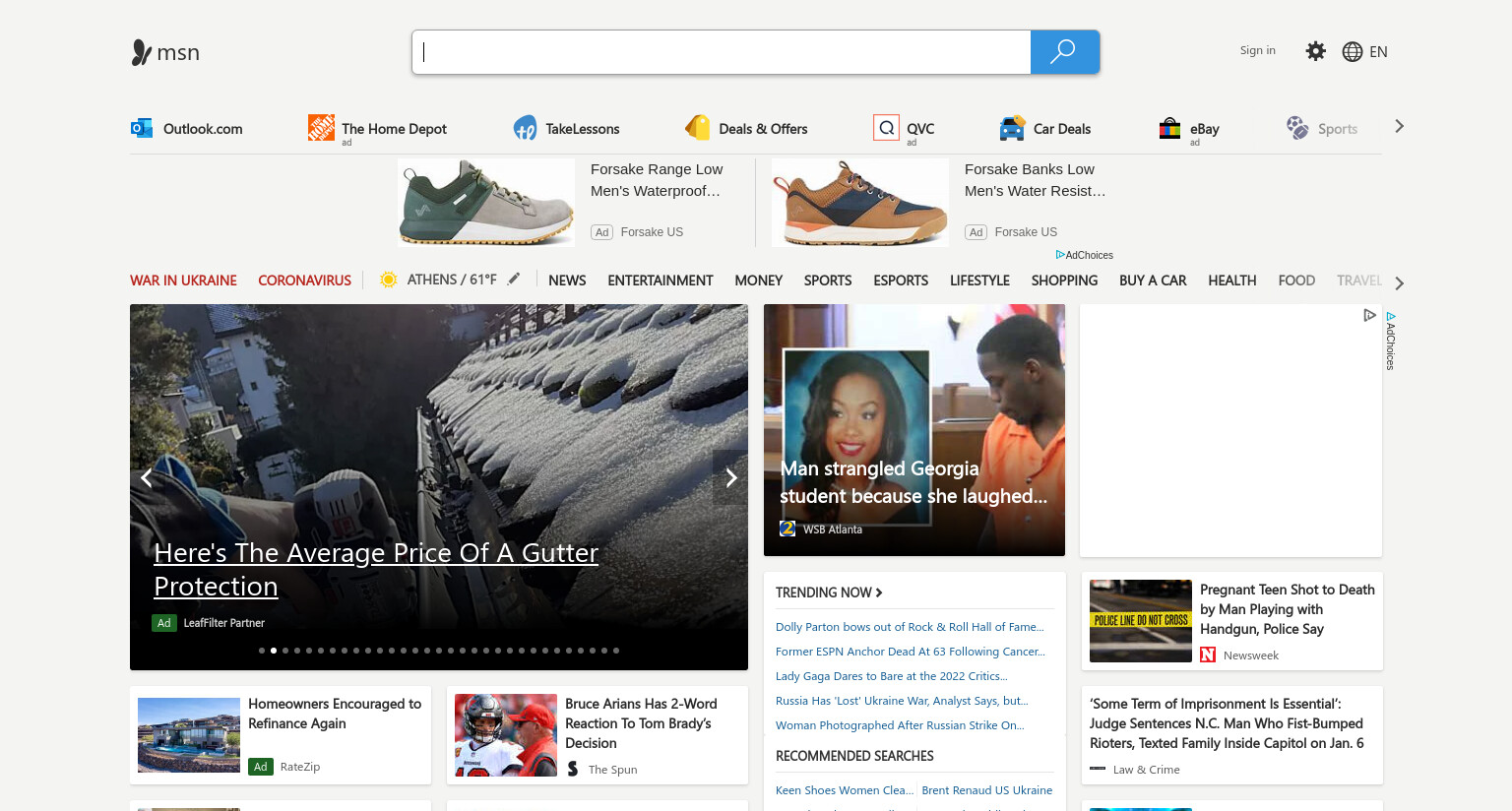
Task: Open Dolly Parton trending story link
Action: point(910,627)
